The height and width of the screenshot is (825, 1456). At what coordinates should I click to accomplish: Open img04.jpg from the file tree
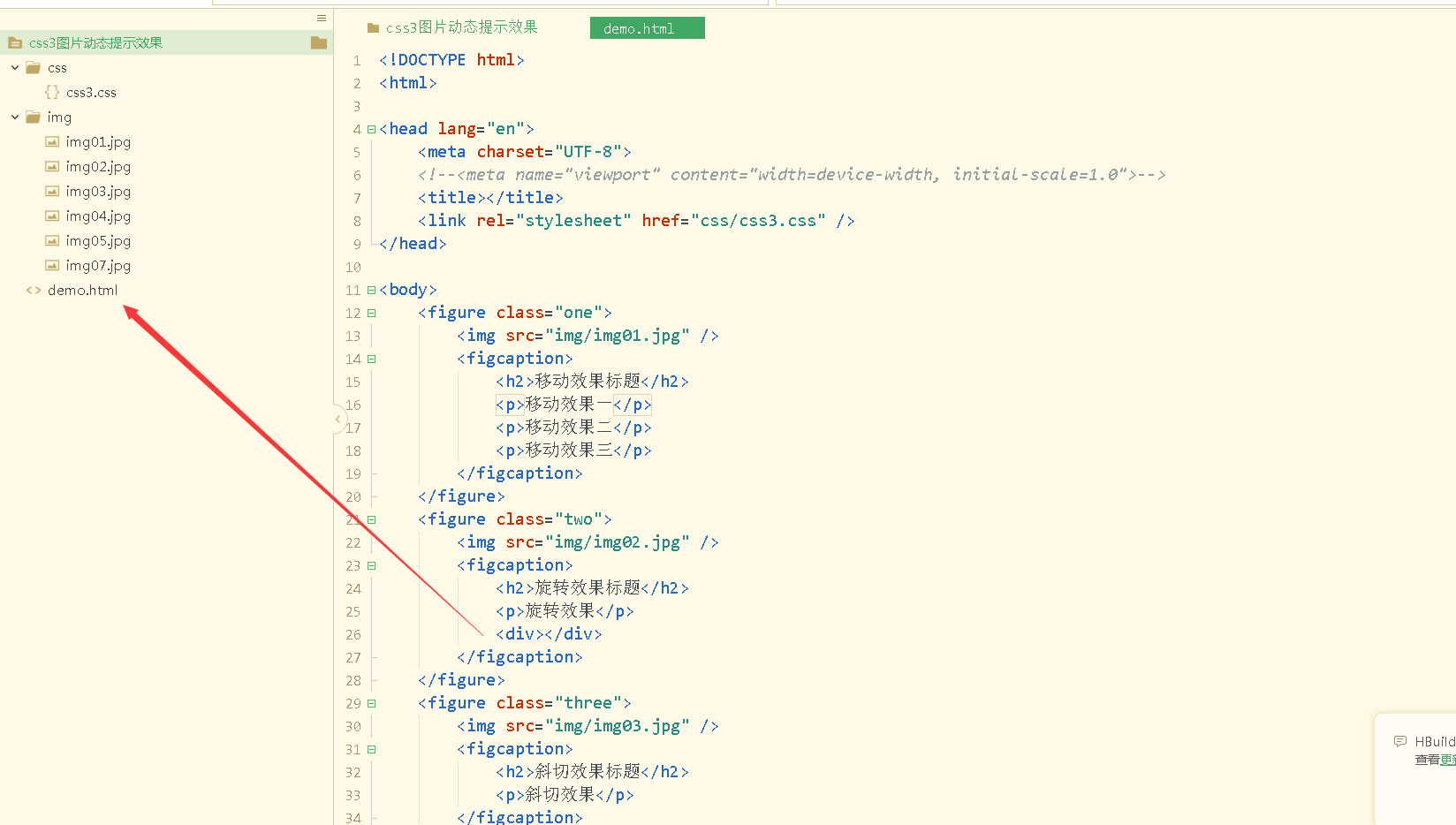click(98, 216)
